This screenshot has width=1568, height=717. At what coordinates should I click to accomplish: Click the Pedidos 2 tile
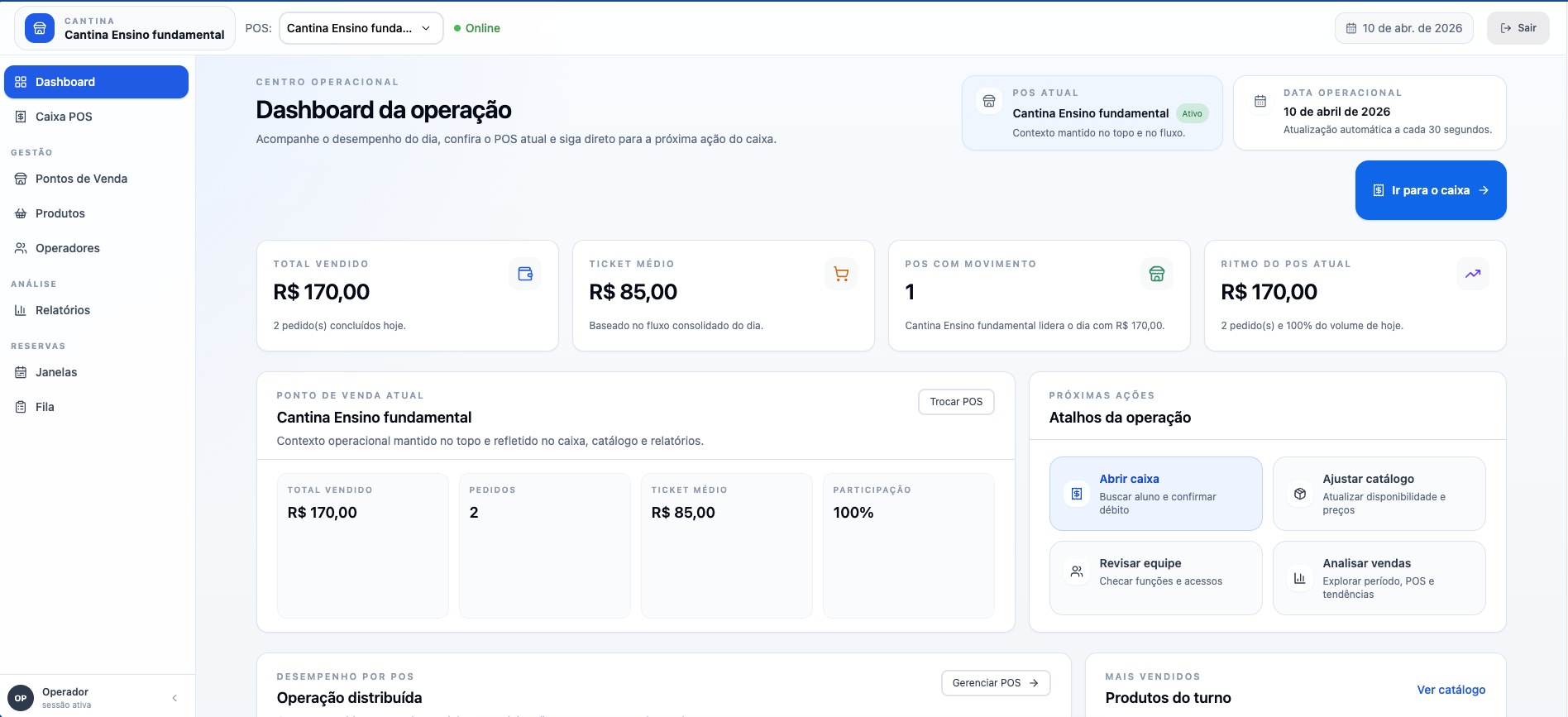coord(545,546)
